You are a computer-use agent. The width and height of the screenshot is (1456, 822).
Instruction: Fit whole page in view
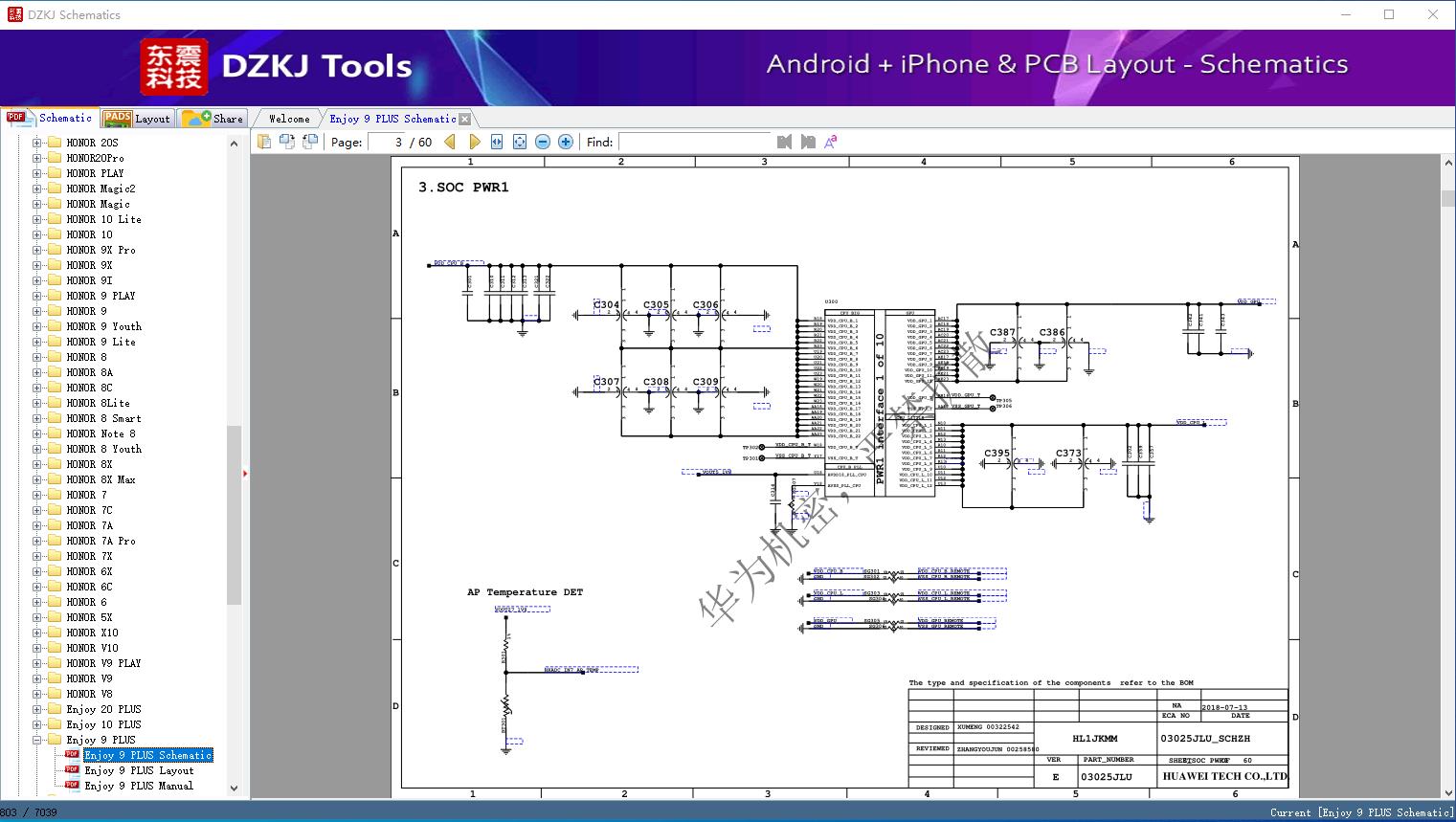tap(520, 142)
